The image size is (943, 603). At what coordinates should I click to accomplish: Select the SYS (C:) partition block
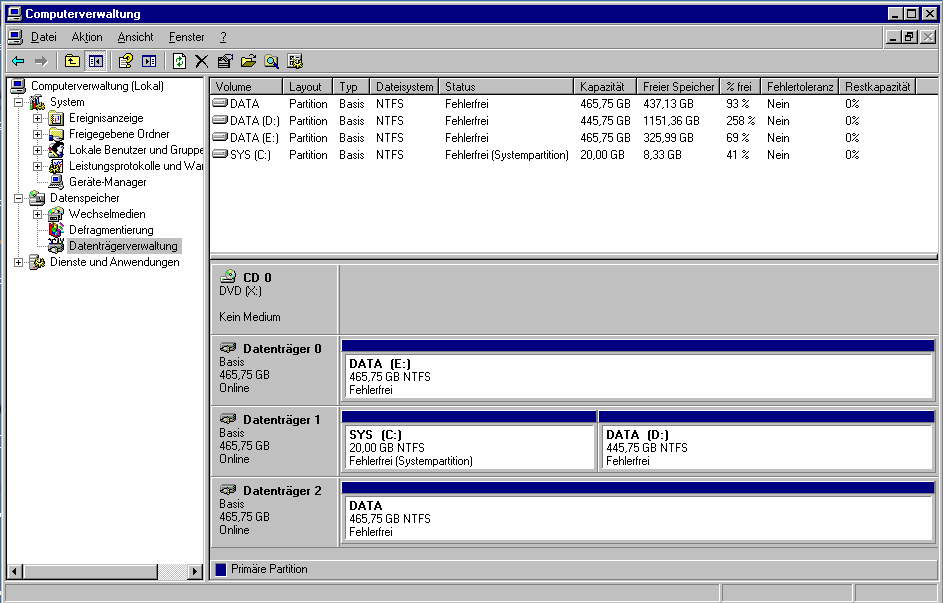click(x=468, y=447)
